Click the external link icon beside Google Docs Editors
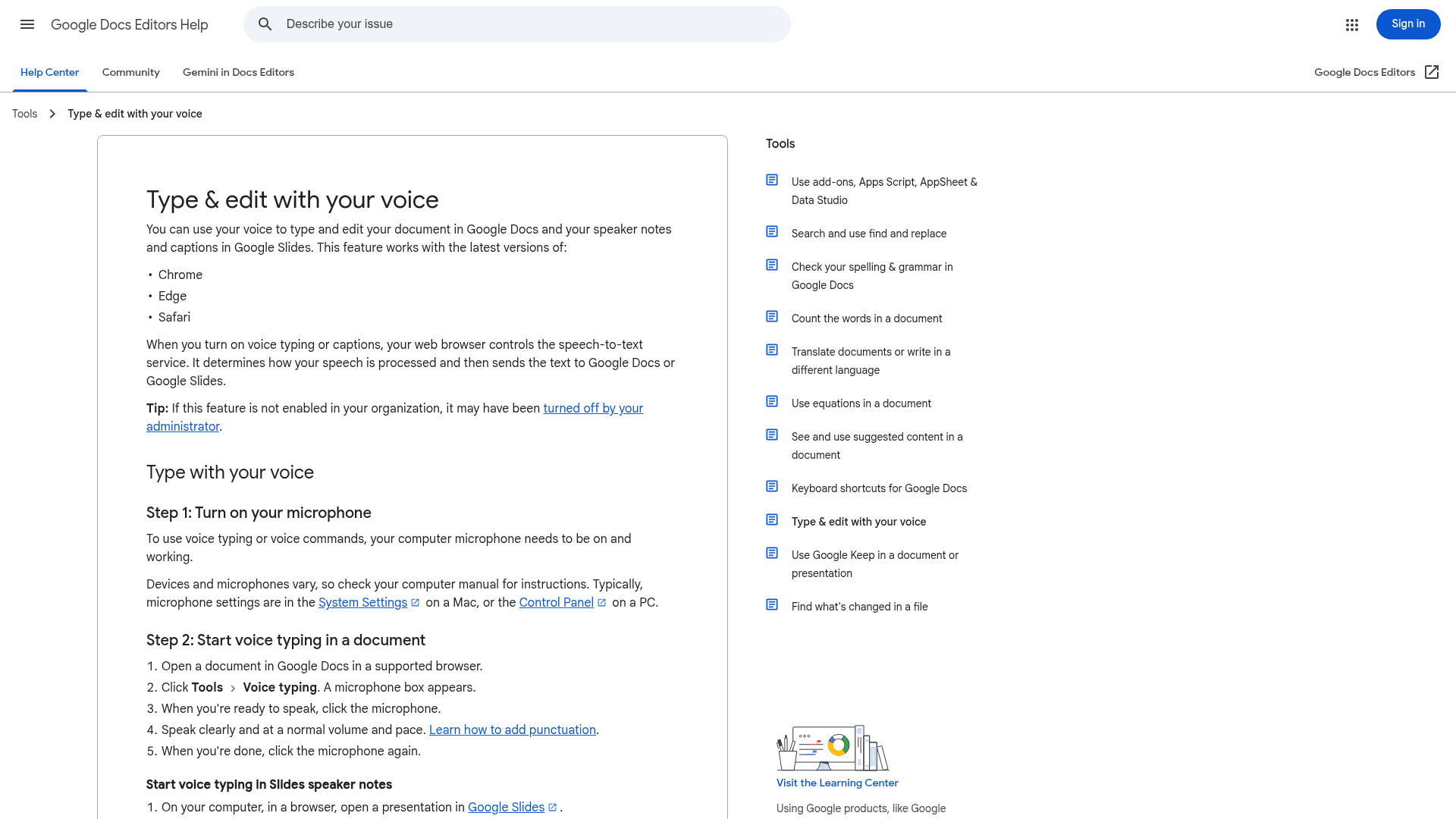1456x819 pixels. [x=1432, y=72]
